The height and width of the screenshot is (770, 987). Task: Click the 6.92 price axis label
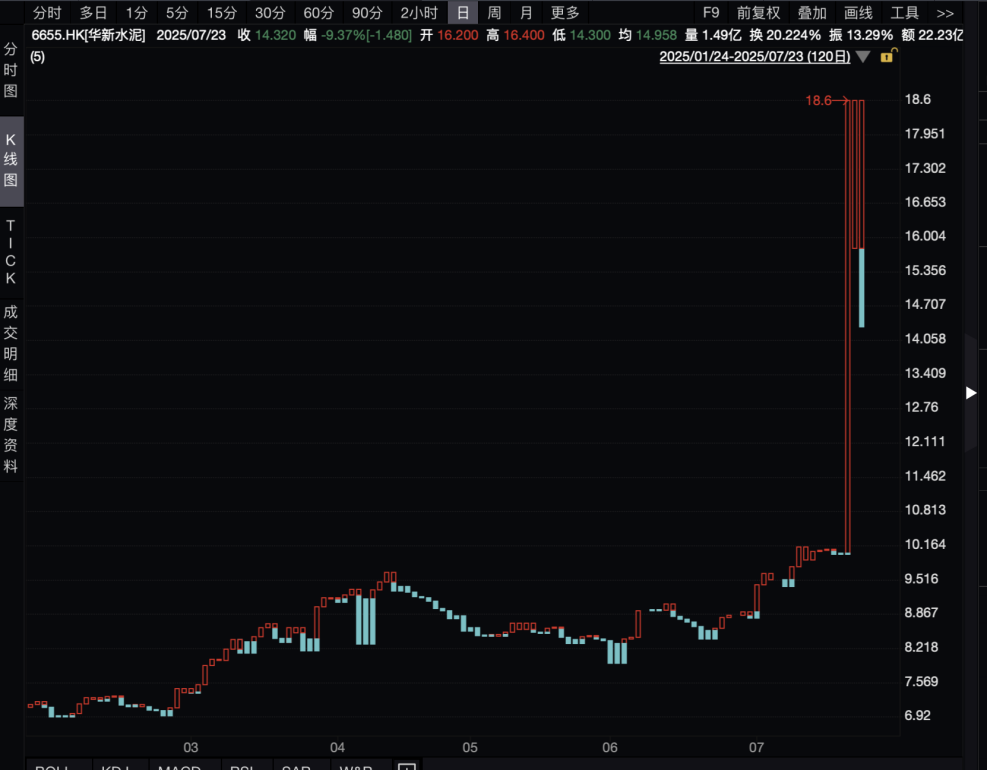917,715
